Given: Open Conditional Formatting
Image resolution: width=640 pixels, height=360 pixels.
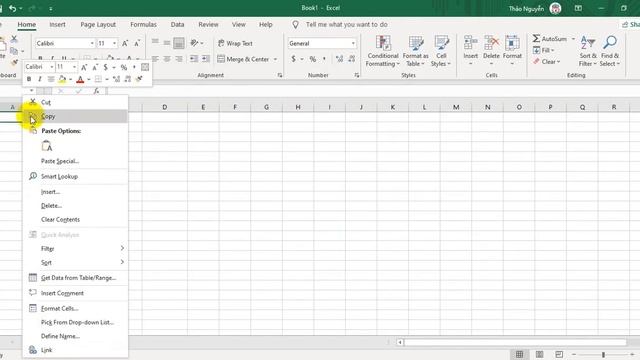Looking at the screenshot, I should click(x=382, y=51).
